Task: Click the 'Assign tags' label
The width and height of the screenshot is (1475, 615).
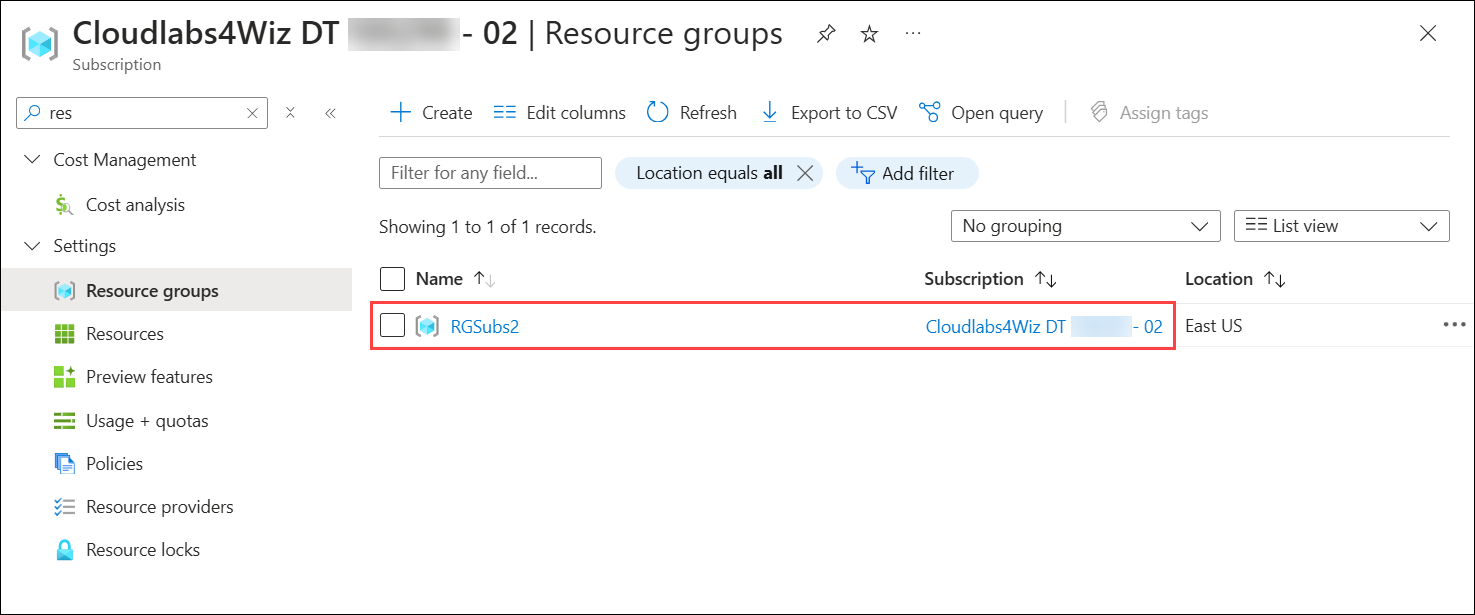Action: [1164, 113]
